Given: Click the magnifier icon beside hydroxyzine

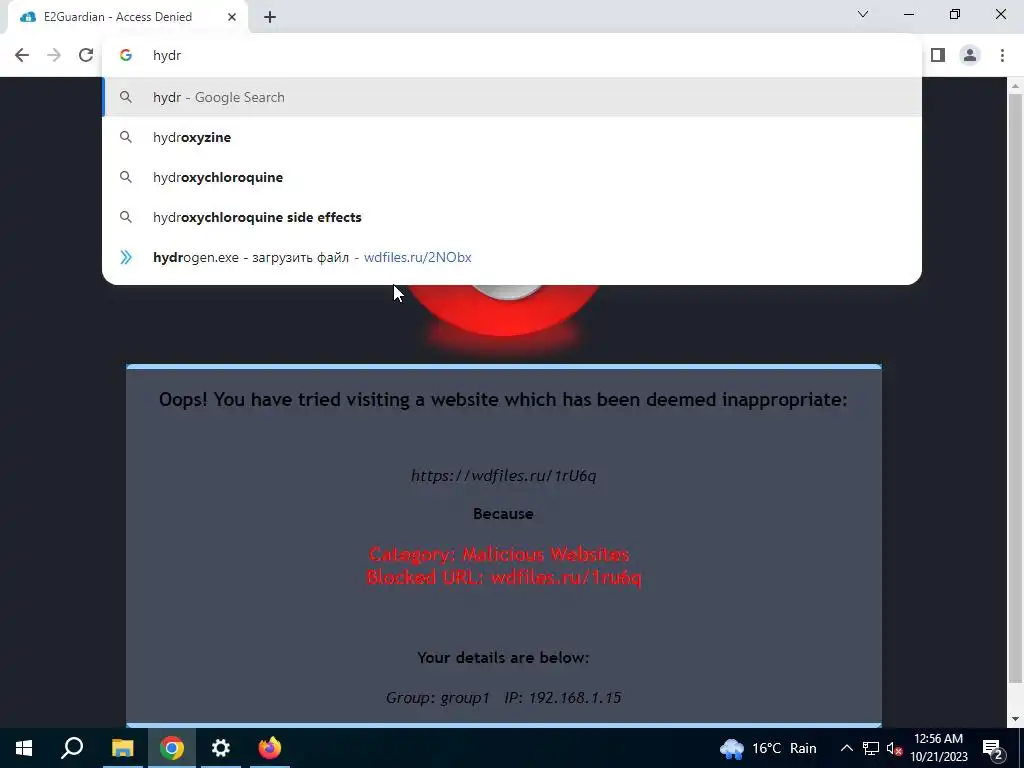Looking at the screenshot, I should pos(126,137).
